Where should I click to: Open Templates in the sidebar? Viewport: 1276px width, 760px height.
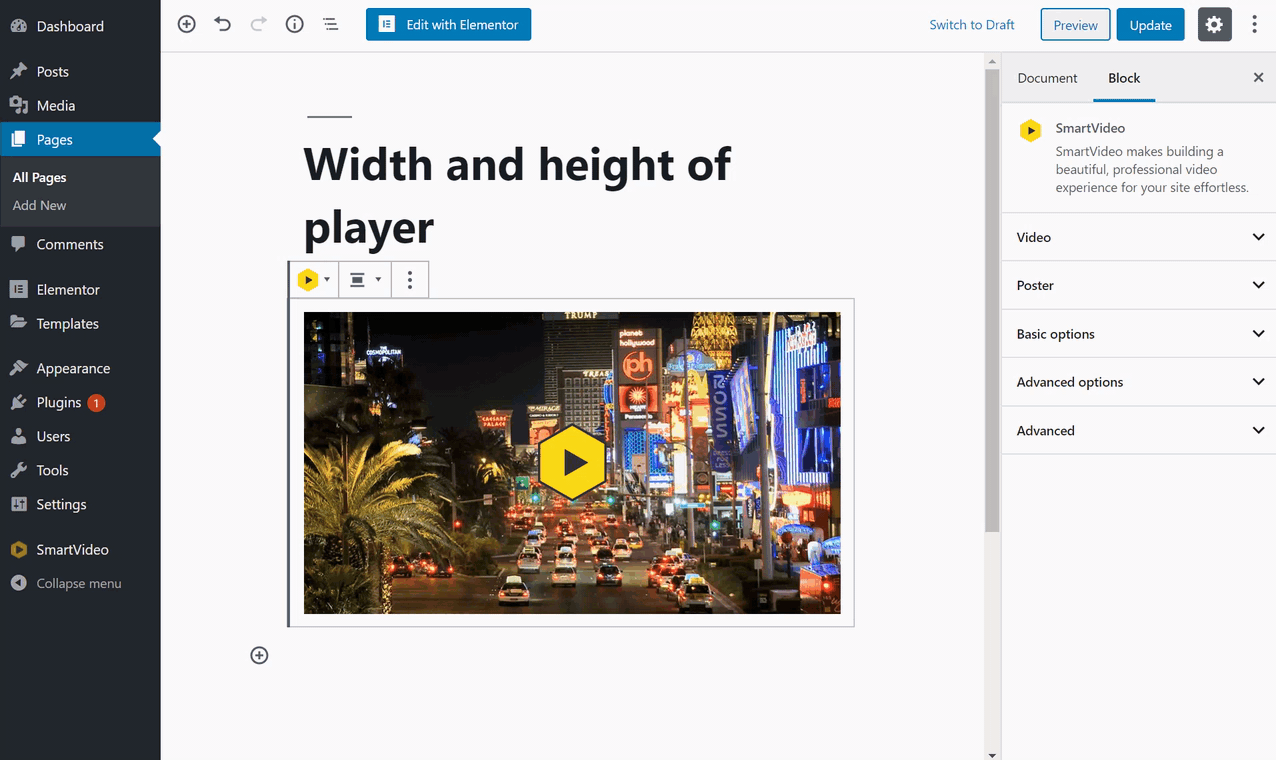[x=80, y=324]
